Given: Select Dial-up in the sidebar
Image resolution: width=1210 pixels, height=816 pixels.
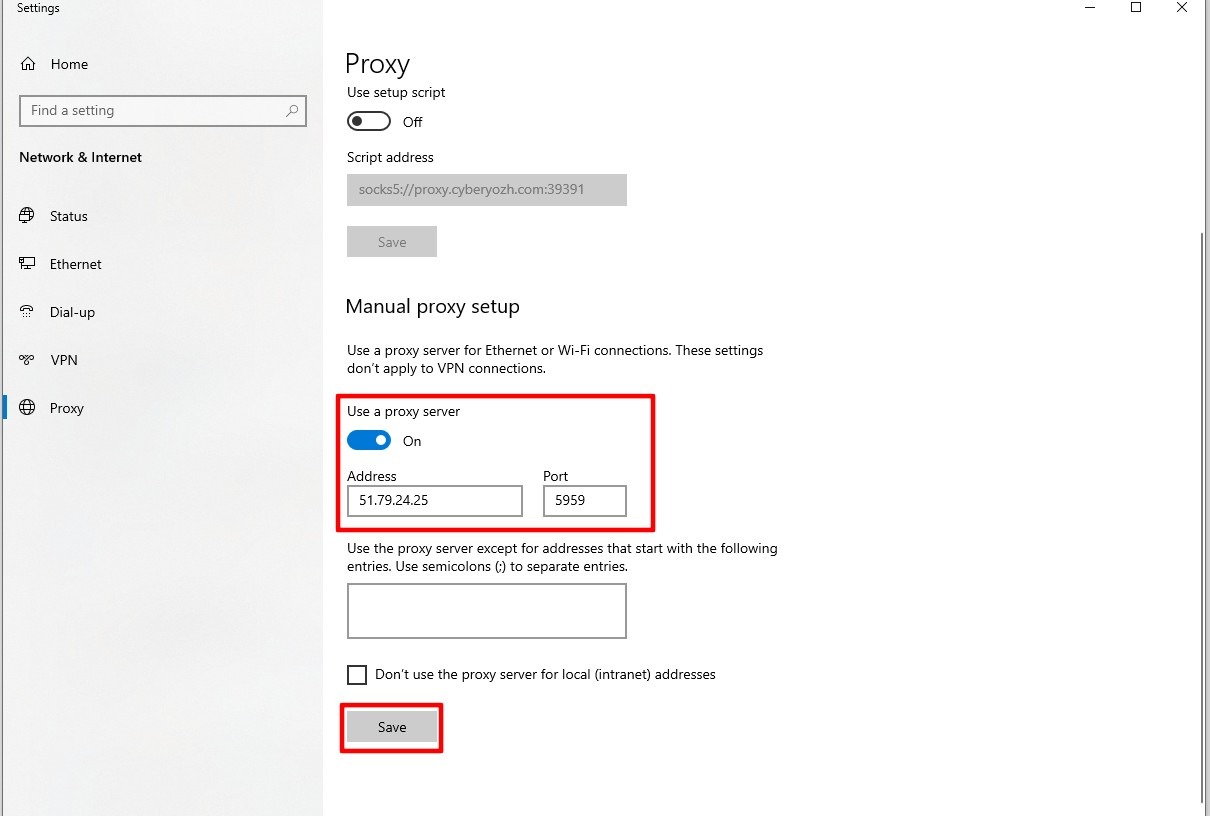Looking at the screenshot, I should pyautogui.click(x=72, y=312).
